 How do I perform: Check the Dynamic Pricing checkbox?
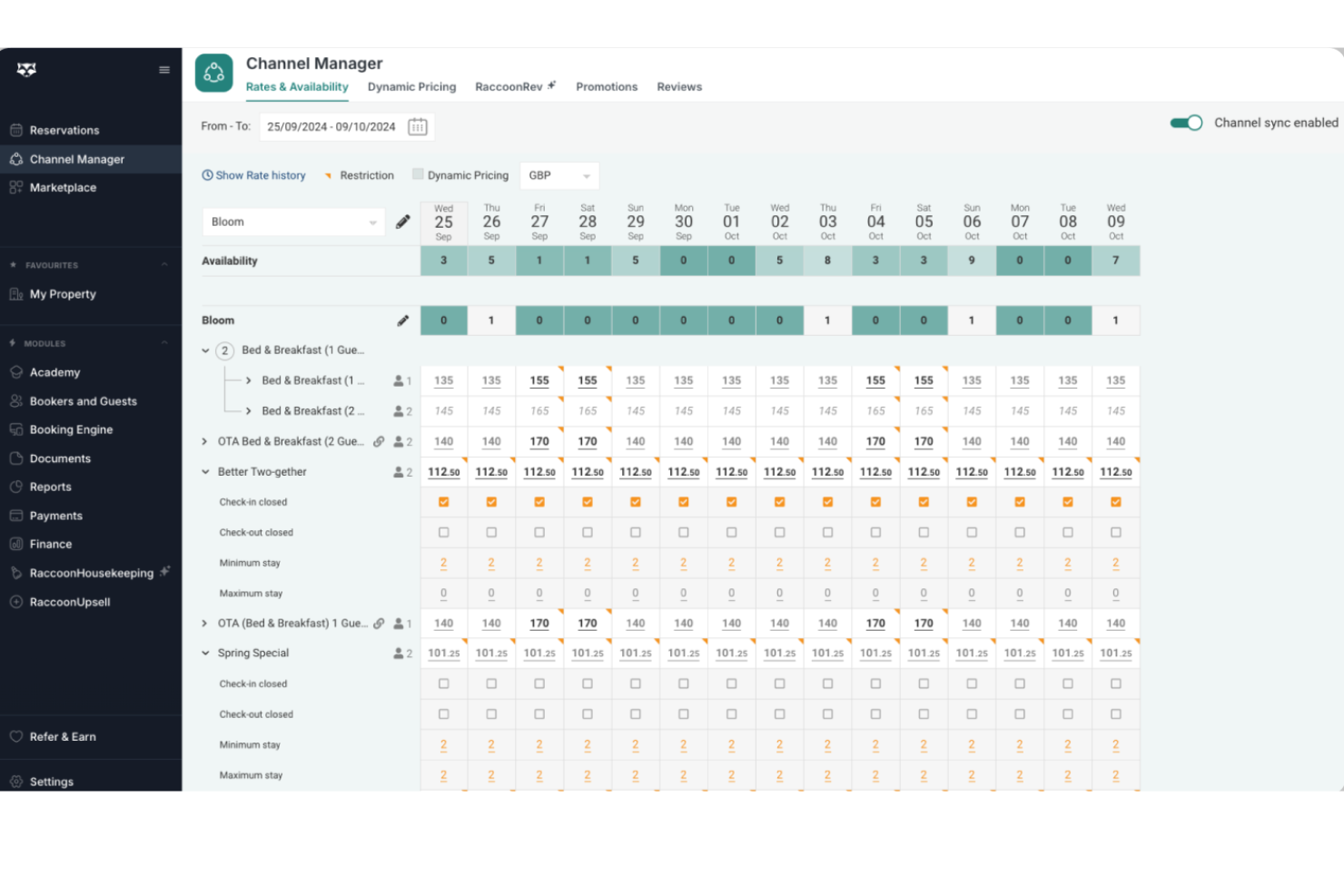[418, 174]
